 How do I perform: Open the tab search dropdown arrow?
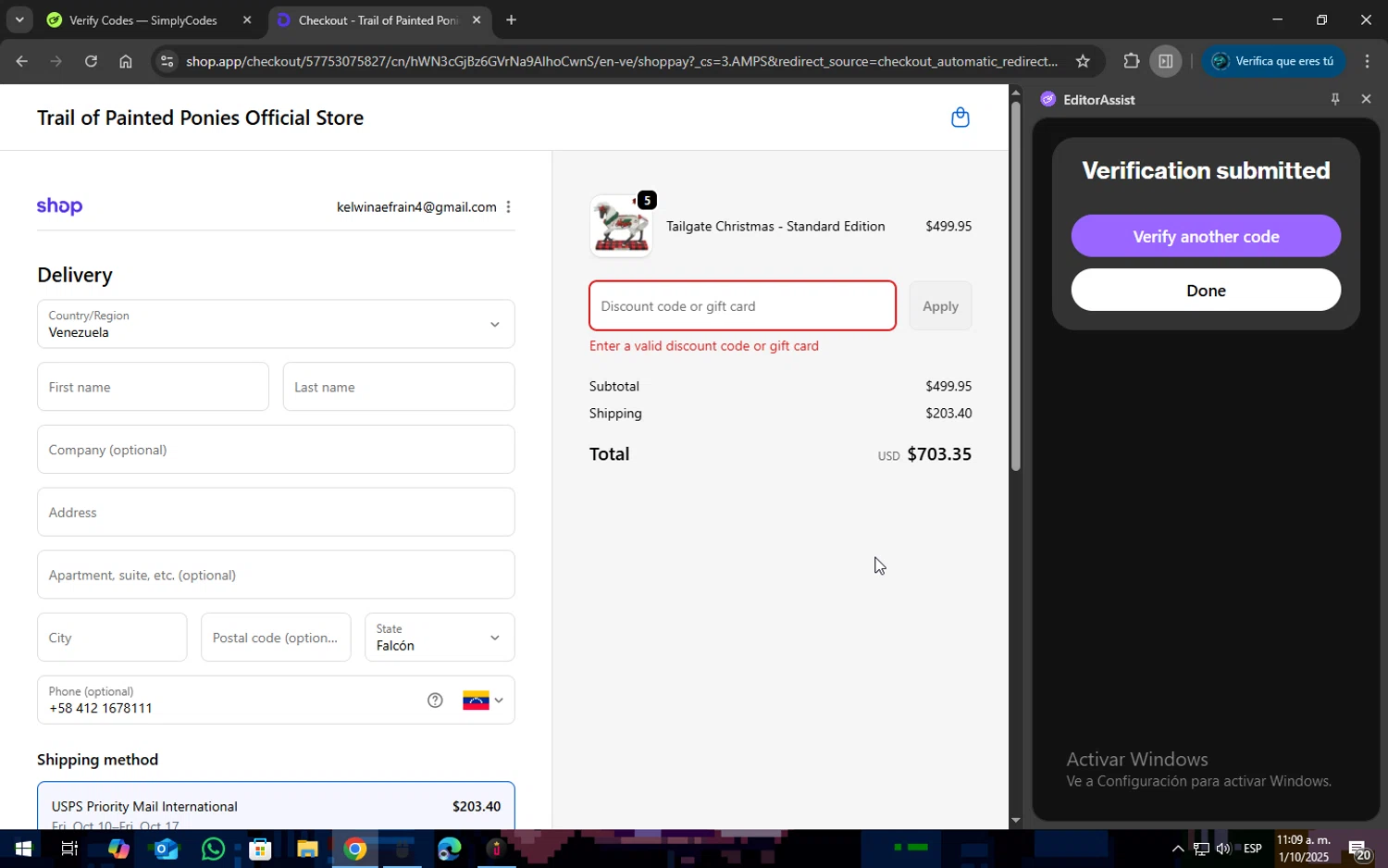coord(19,19)
